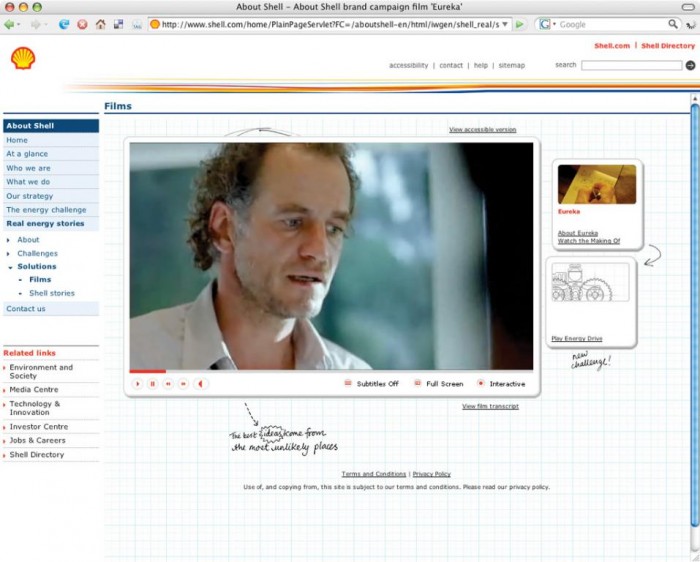Click the icon next to Subtitles Off
Image resolution: width=700 pixels, height=562 pixels.
pyautogui.click(x=348, y=383)
